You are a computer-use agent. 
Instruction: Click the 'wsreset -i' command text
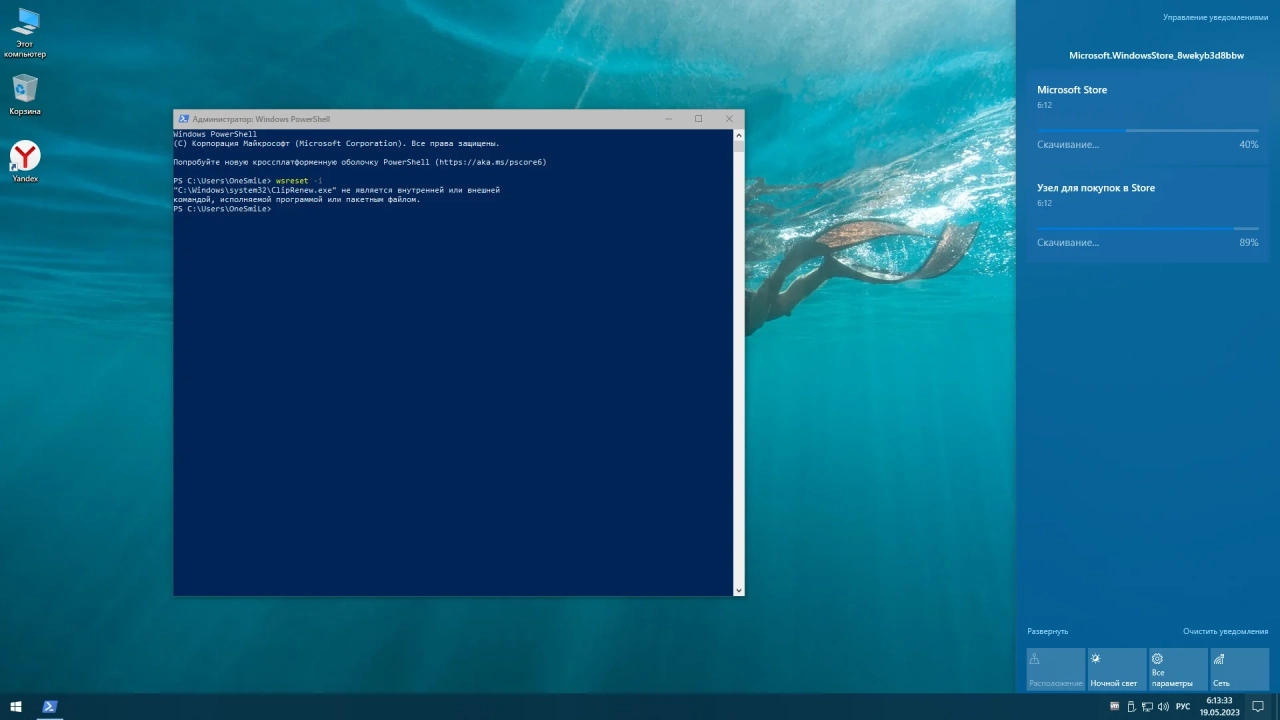(299, 181)
